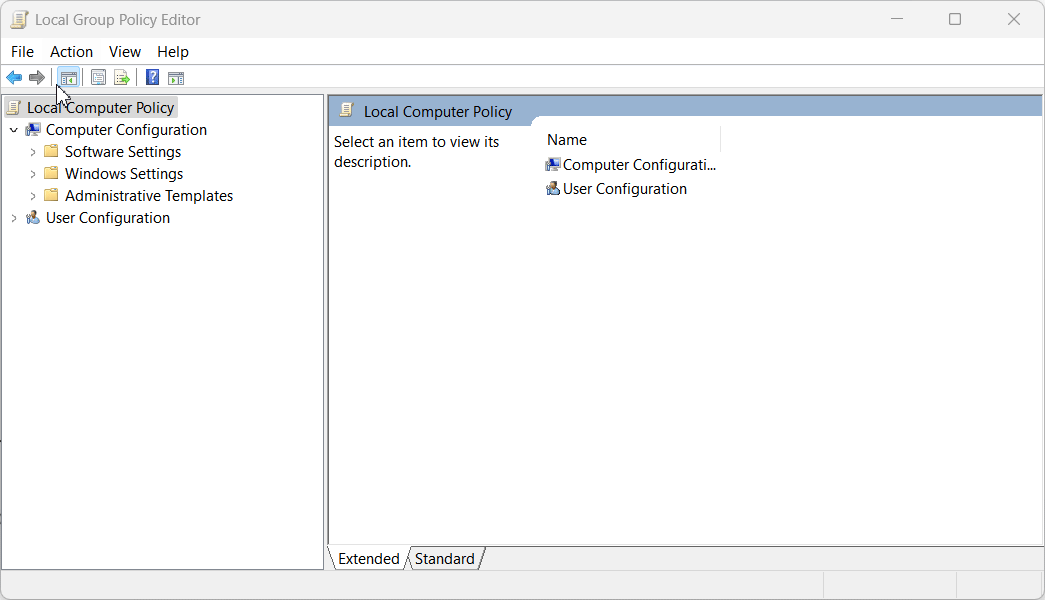Open the Action menu
The image size is (1045, 600).
[71, 51]
